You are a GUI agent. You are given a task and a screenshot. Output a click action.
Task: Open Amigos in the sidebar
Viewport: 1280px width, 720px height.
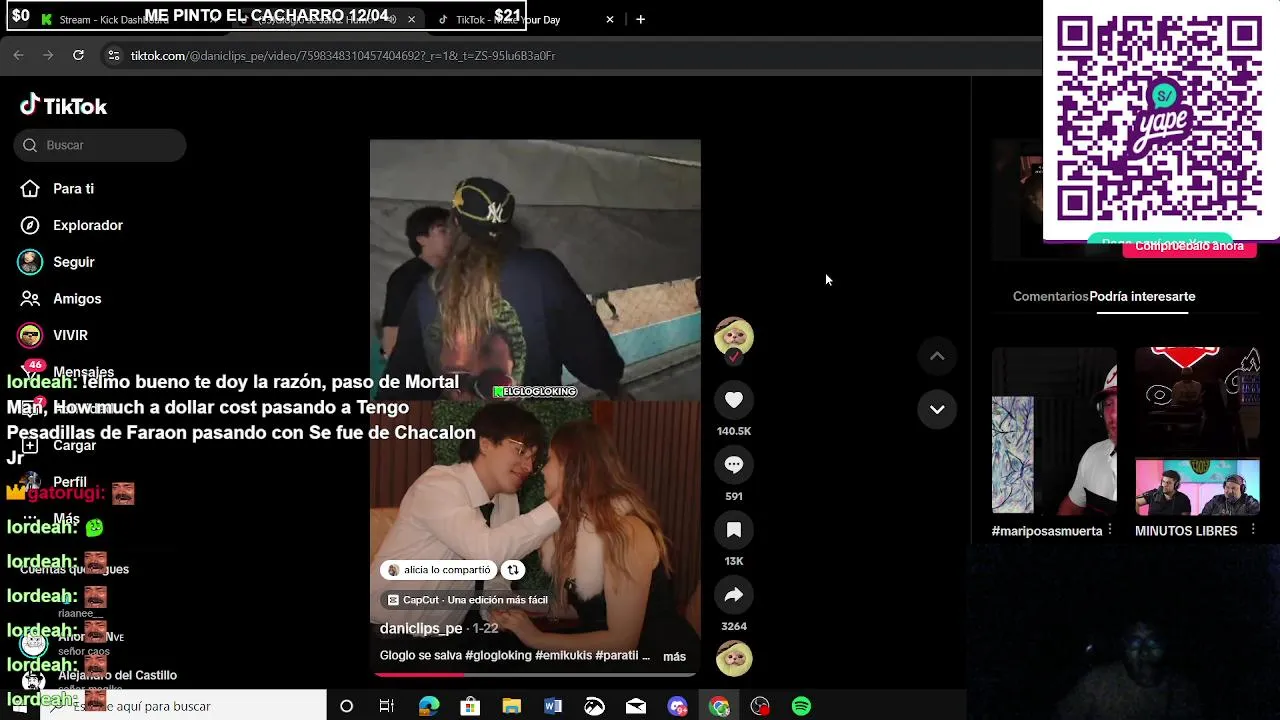(x=77, y=299)
